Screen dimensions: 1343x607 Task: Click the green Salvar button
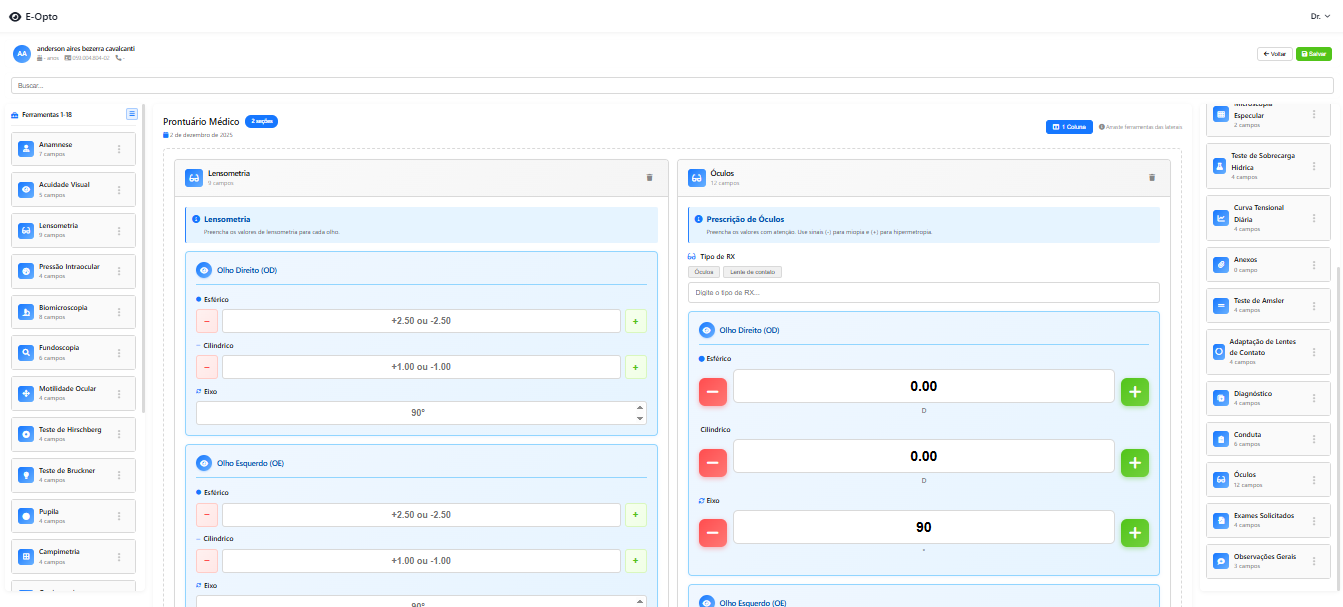(x=1313, y=54)
